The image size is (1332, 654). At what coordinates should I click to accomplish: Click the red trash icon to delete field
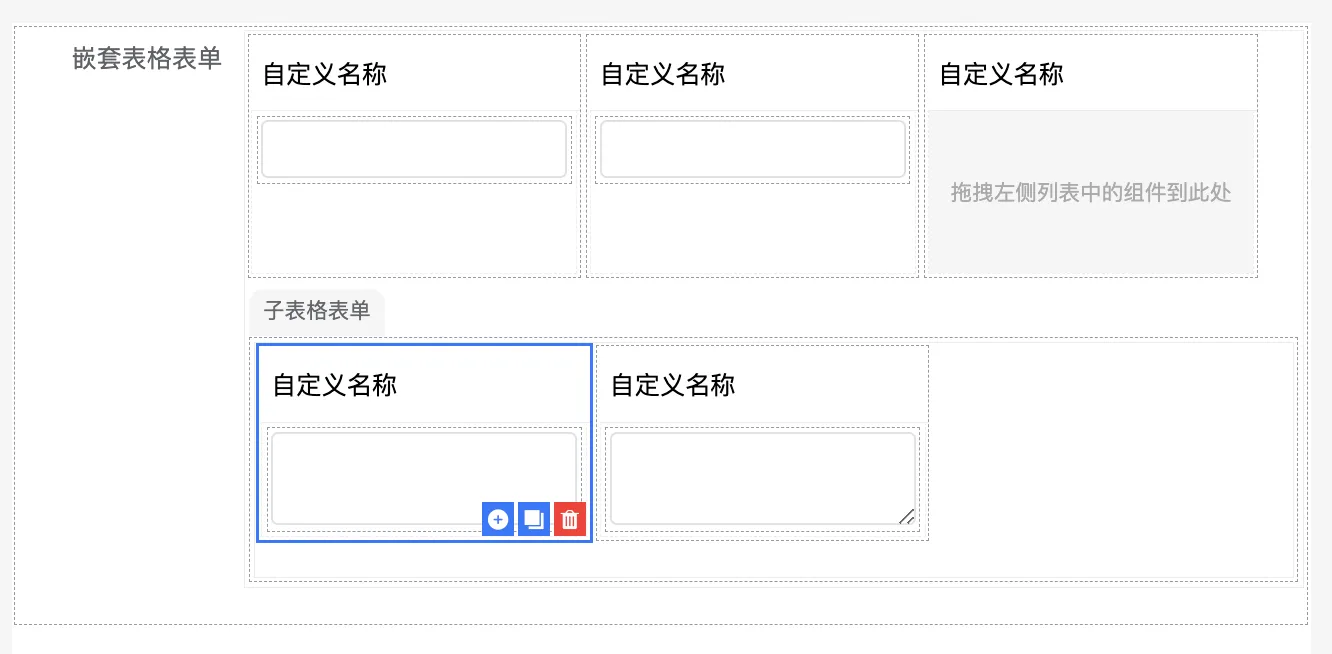(x=569, y=519)
